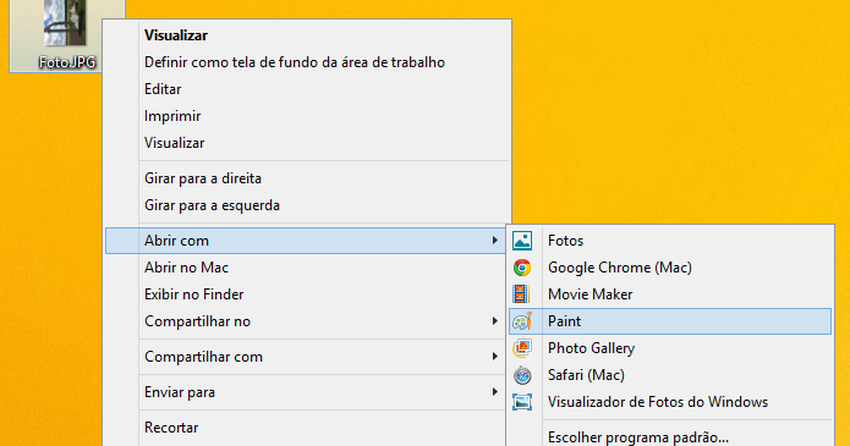Choose Abrir no Mac

pyautogui.click(x=186, y=268)
